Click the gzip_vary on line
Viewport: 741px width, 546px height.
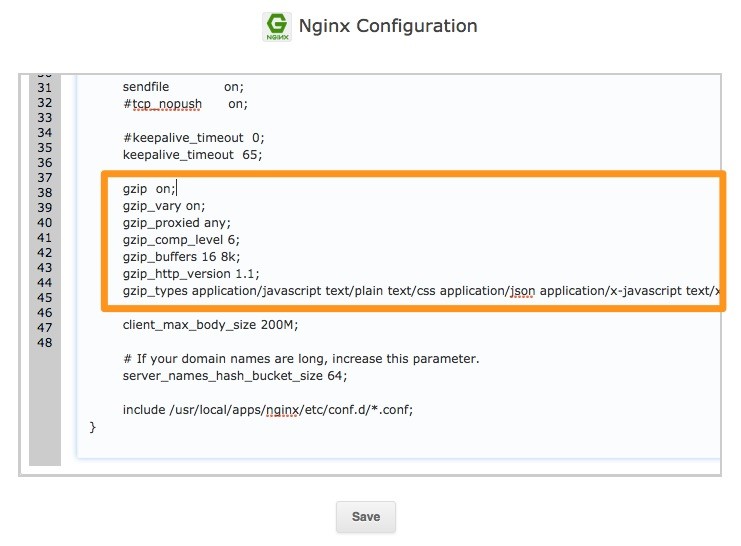pos(163,206)
